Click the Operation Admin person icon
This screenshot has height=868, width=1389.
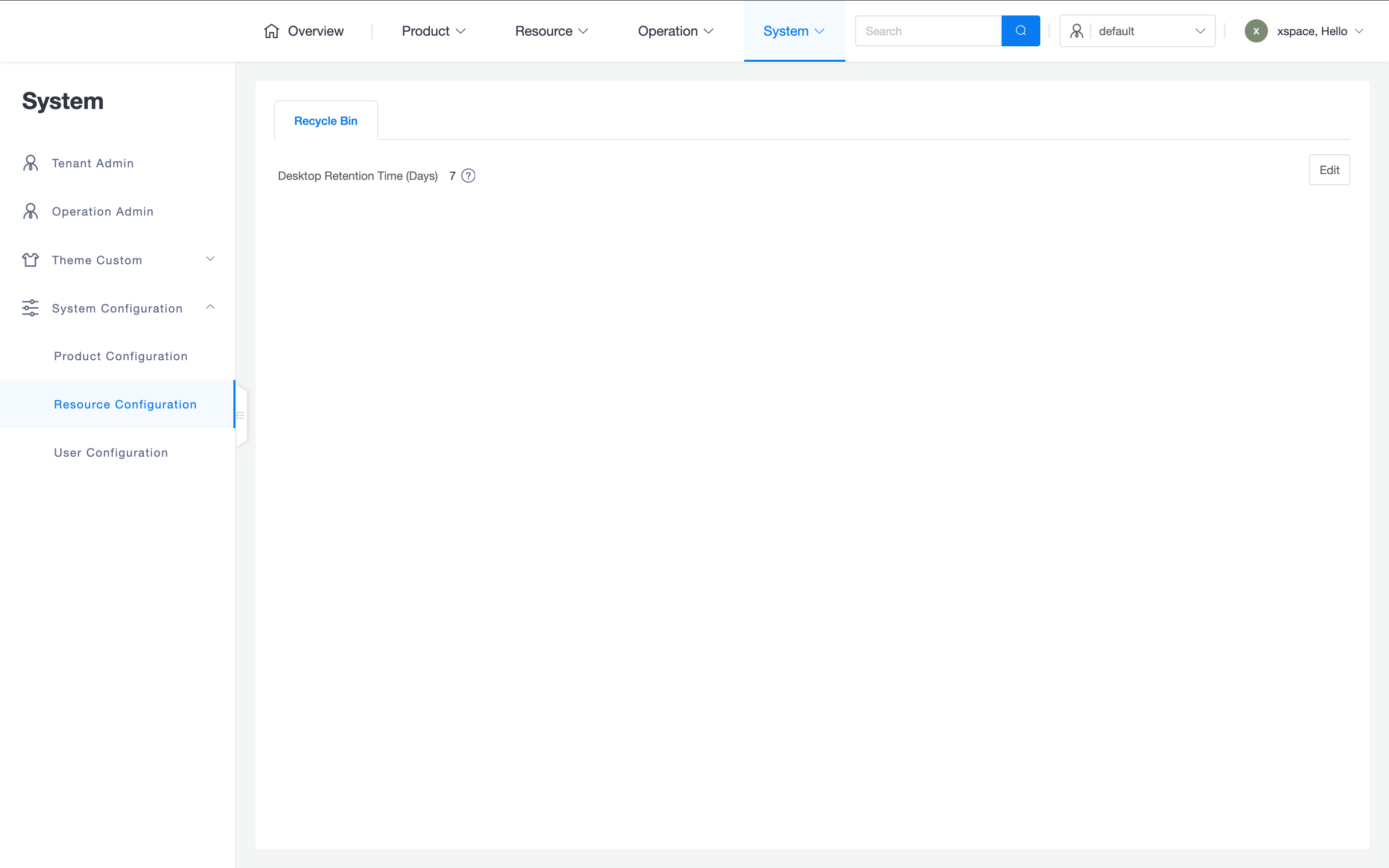(30, 211)
